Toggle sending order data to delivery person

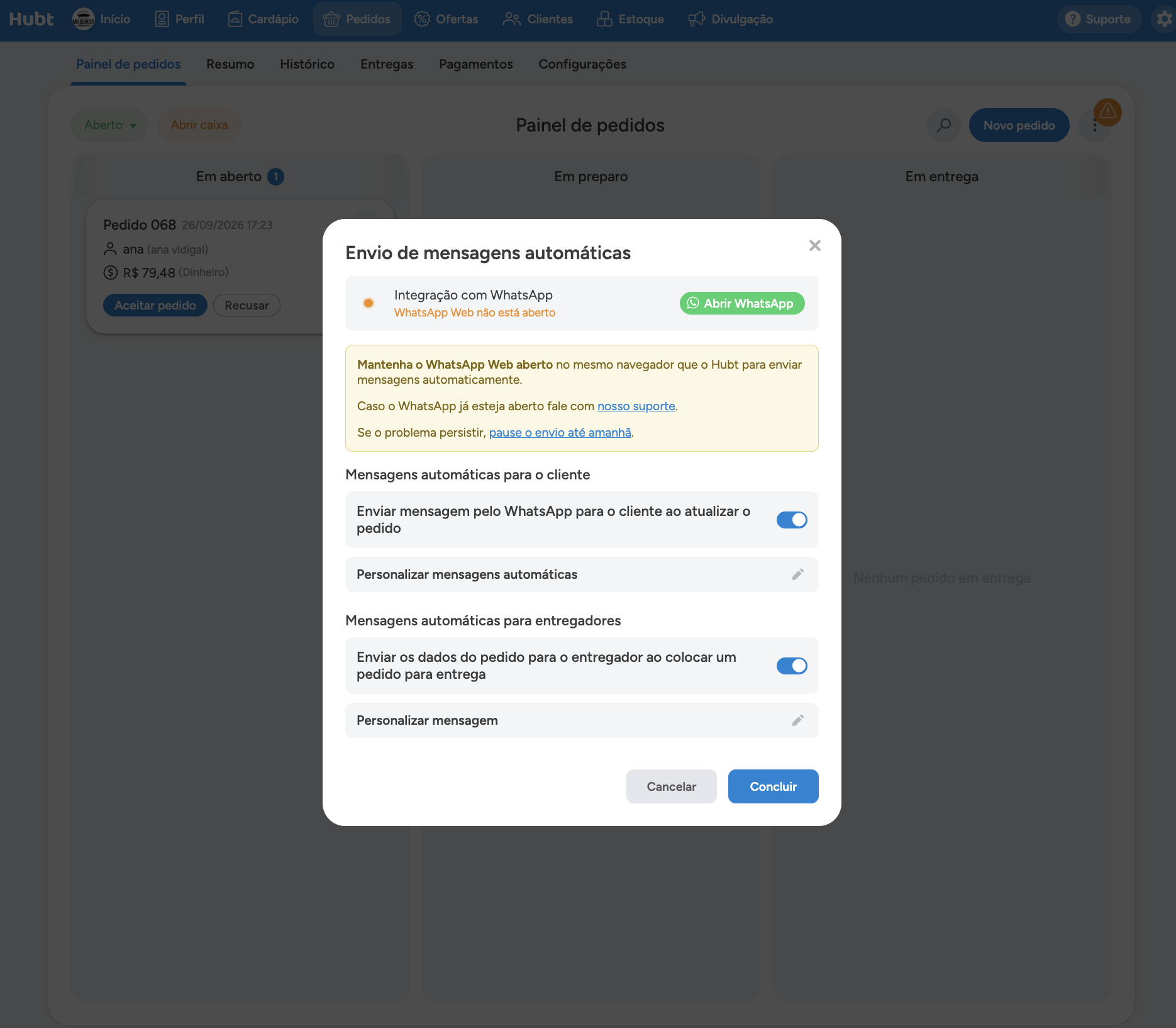(x=792, y=666)
